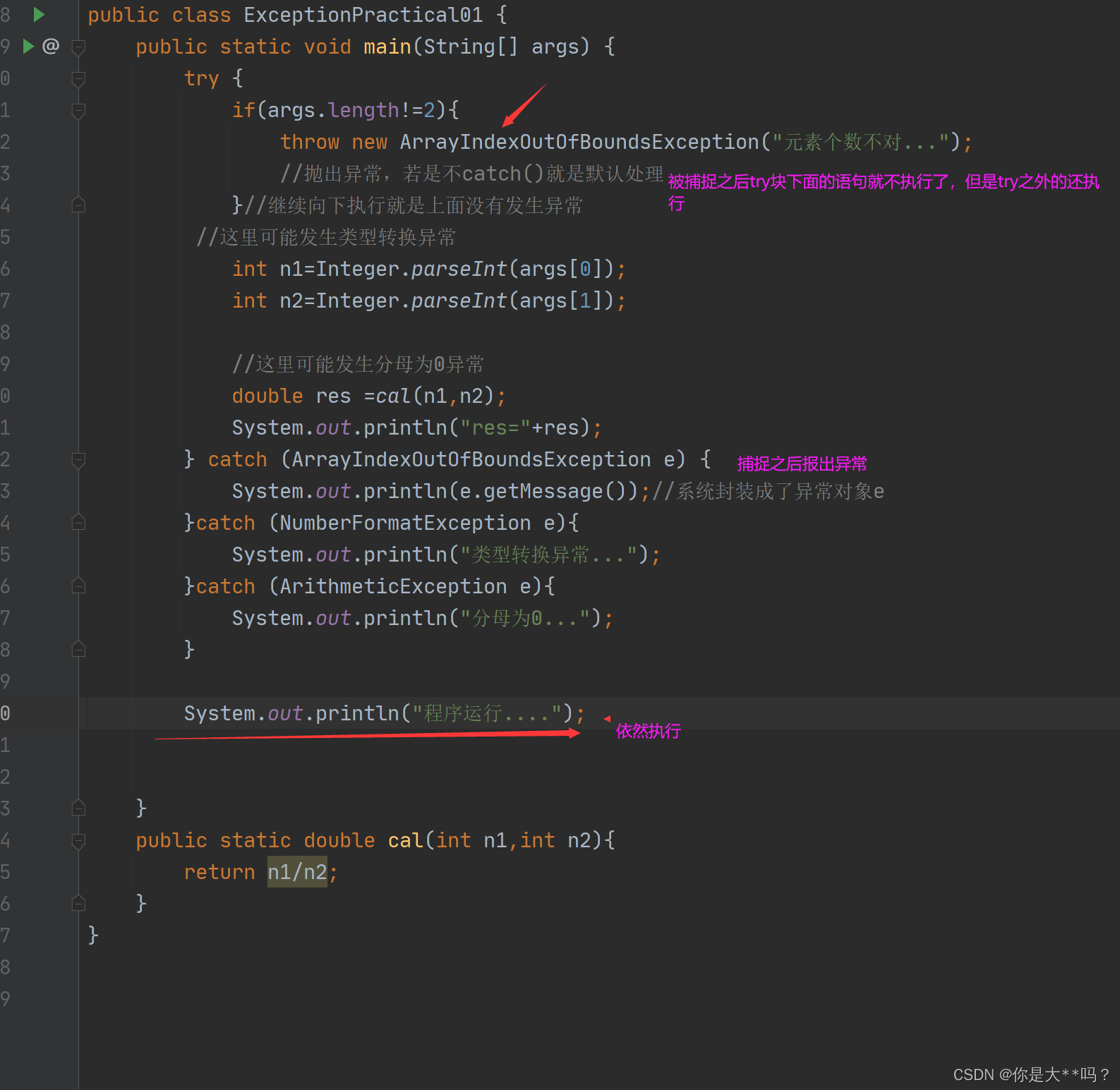The height and width of the screenshot is (1090, 1120).
Task: Click parseInt on the n2 line
Action: 459,301
